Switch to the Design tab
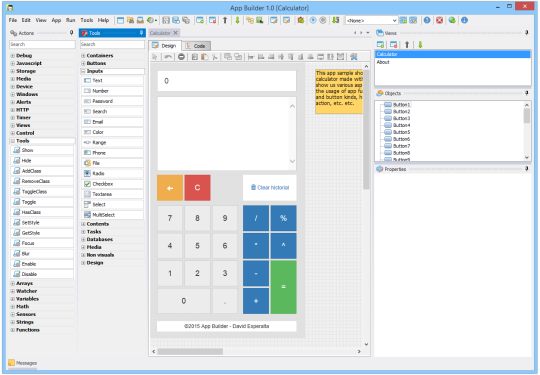Screen dimensions: 540x375 (x=165, y=45)
